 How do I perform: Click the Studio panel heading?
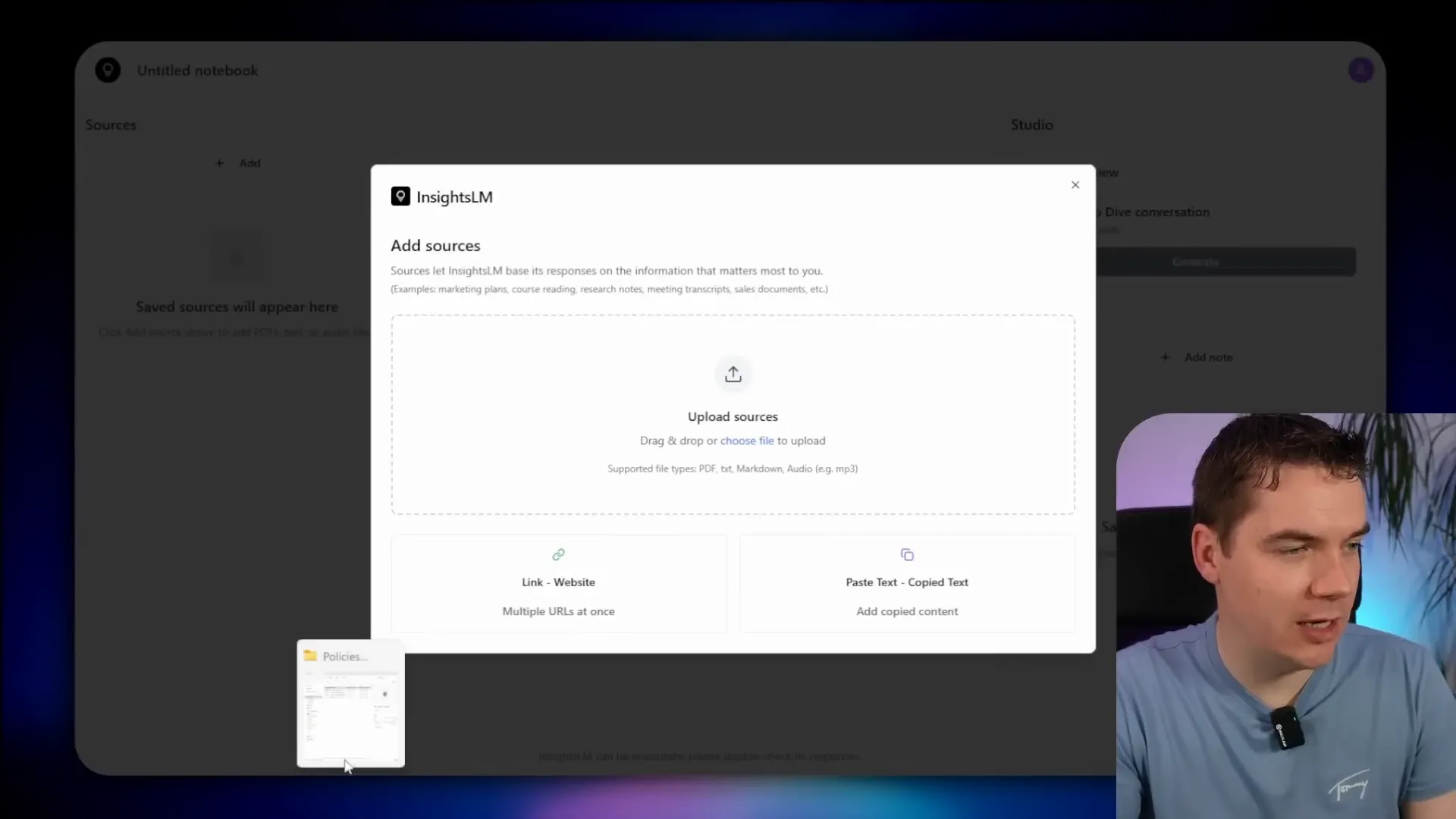tap(1031, 124)
